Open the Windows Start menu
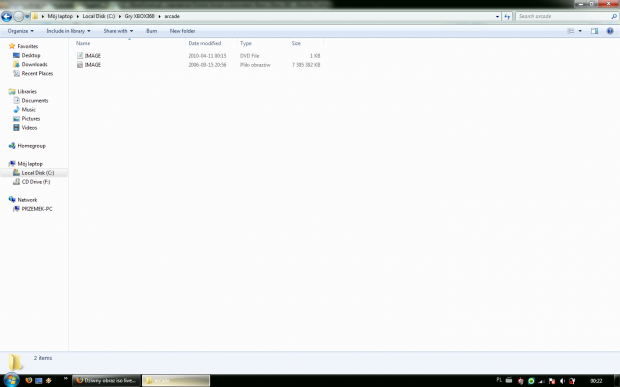Viewport: 620px width, 387px height. coord(11,380)
